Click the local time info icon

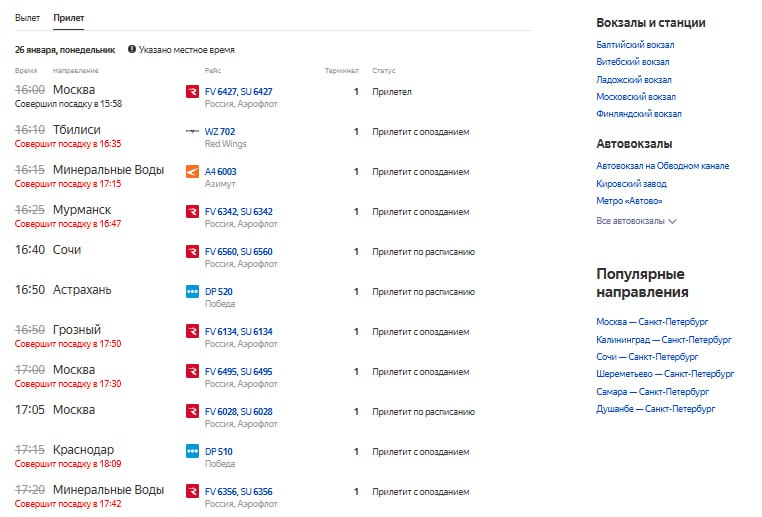point(132,49)
